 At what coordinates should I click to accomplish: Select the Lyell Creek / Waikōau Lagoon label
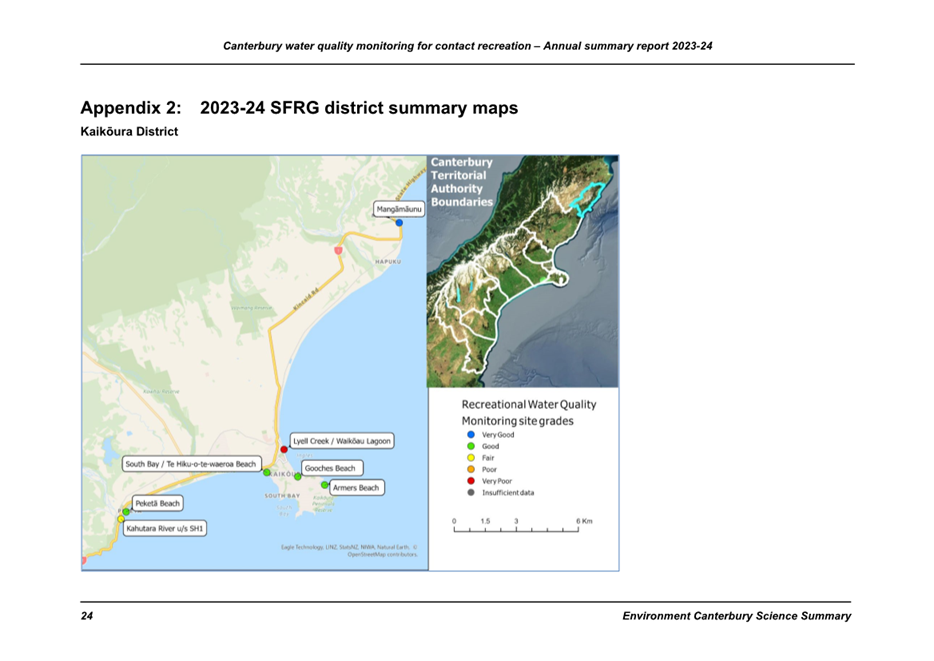pyautogui.click(x=341, y=441)
